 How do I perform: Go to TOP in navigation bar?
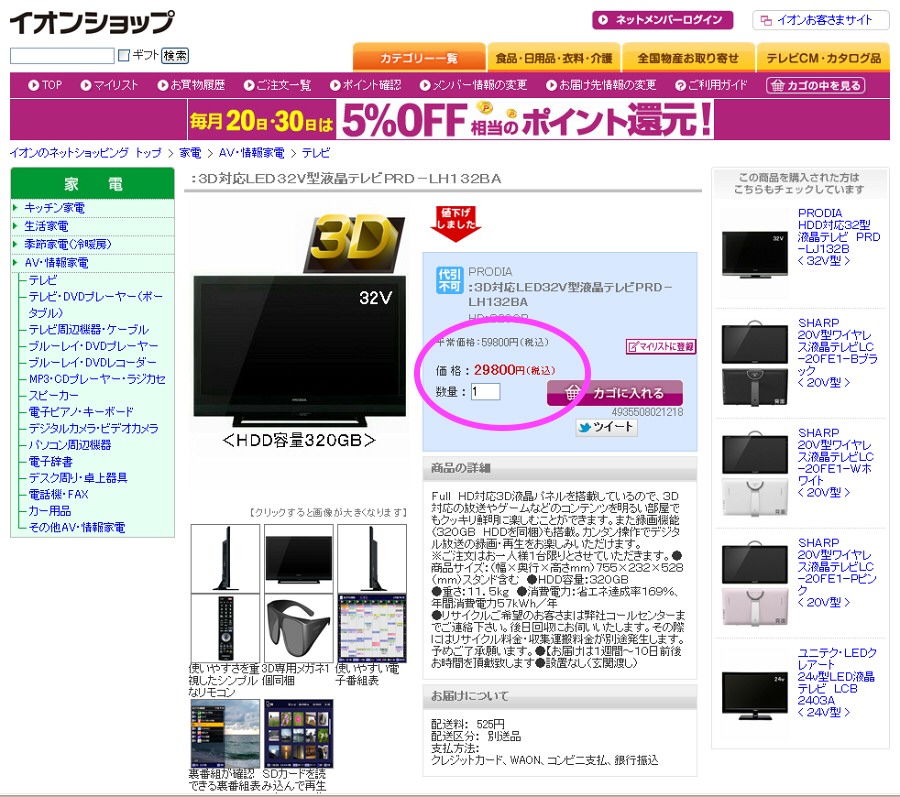tap(45, 85)
